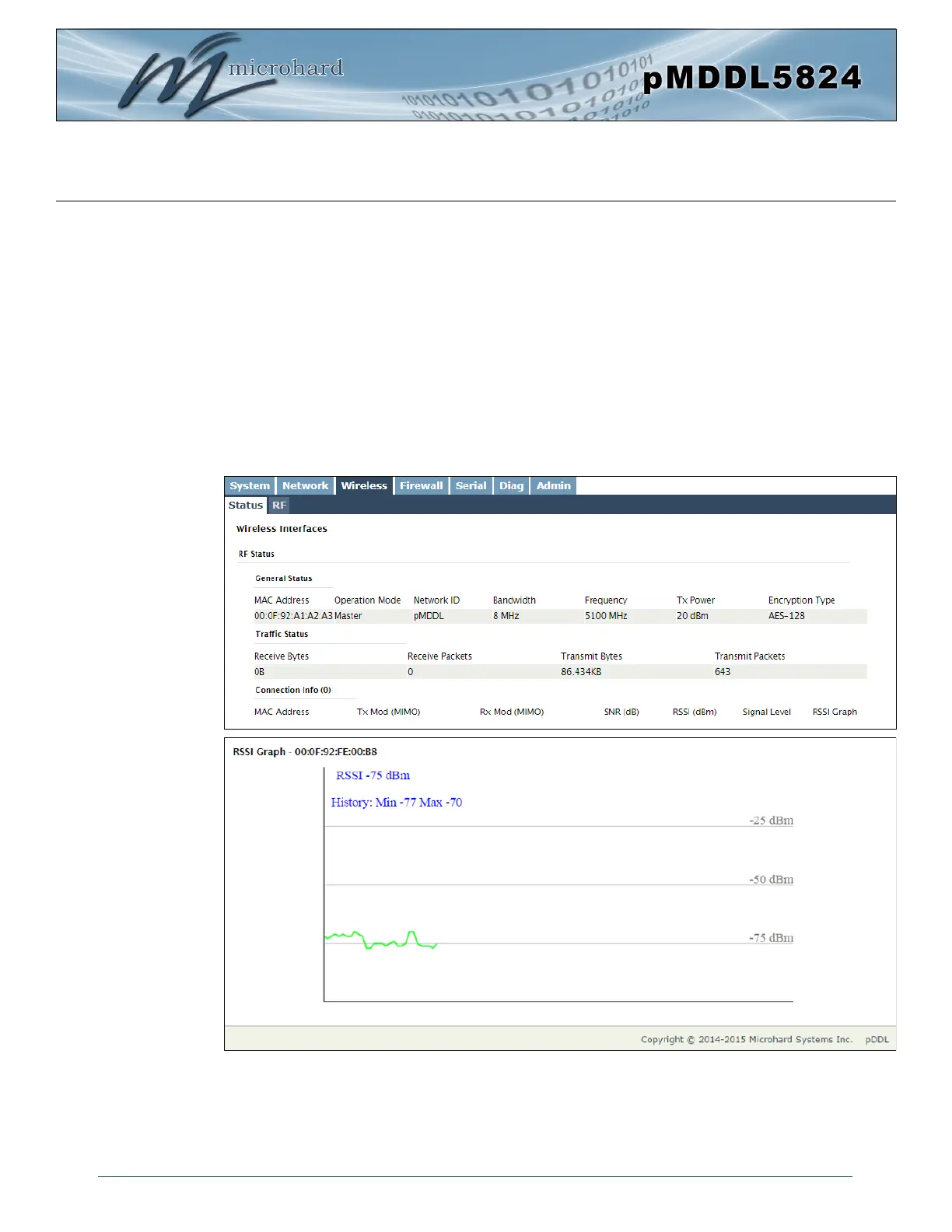952x1232 pixels.
Task: Click the Rx Mod (MIMO) column header
Action: (512, 712)
